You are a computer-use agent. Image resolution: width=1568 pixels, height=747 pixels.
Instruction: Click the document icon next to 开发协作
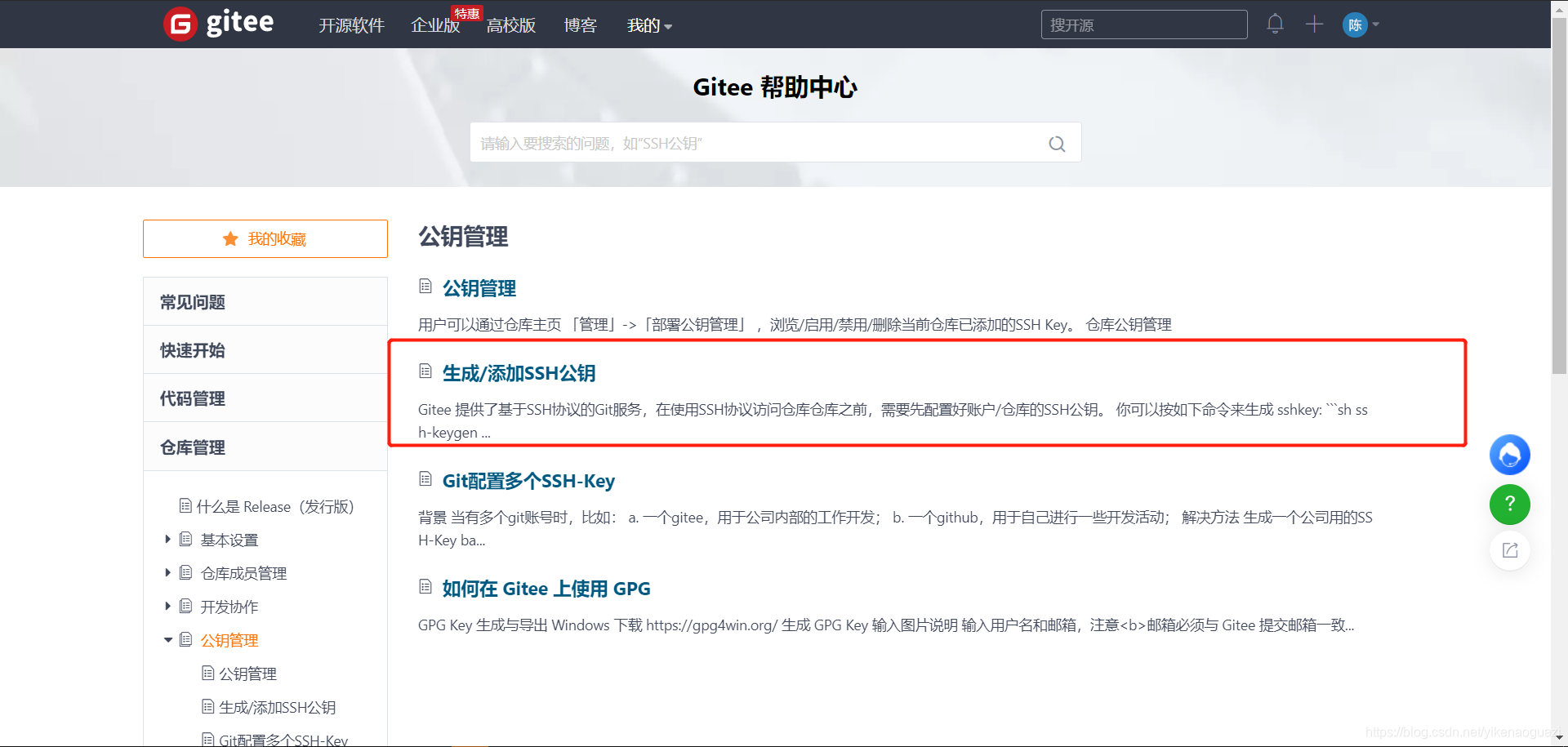pos(185,606)
